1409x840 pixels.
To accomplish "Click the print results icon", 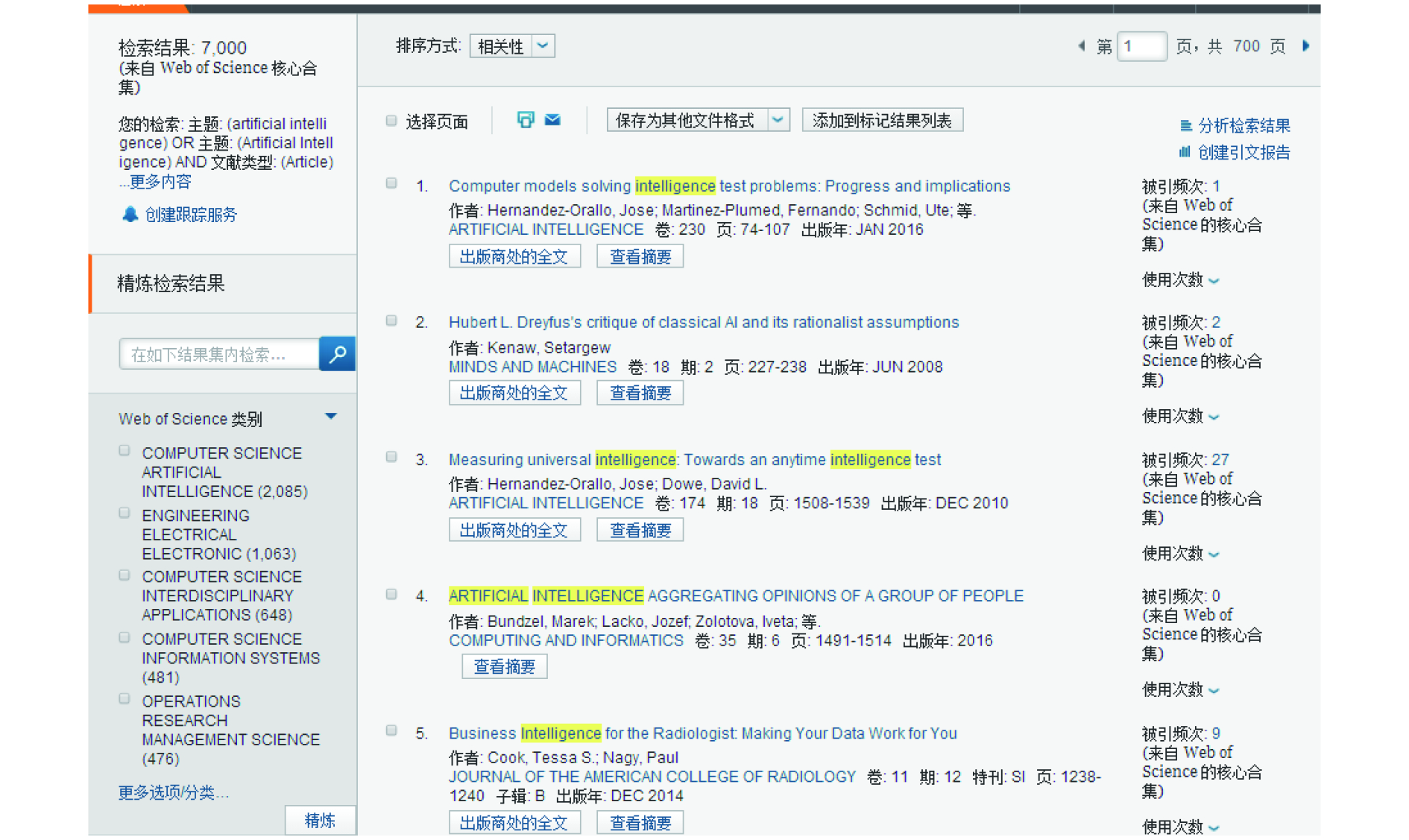I will point(526,120).
